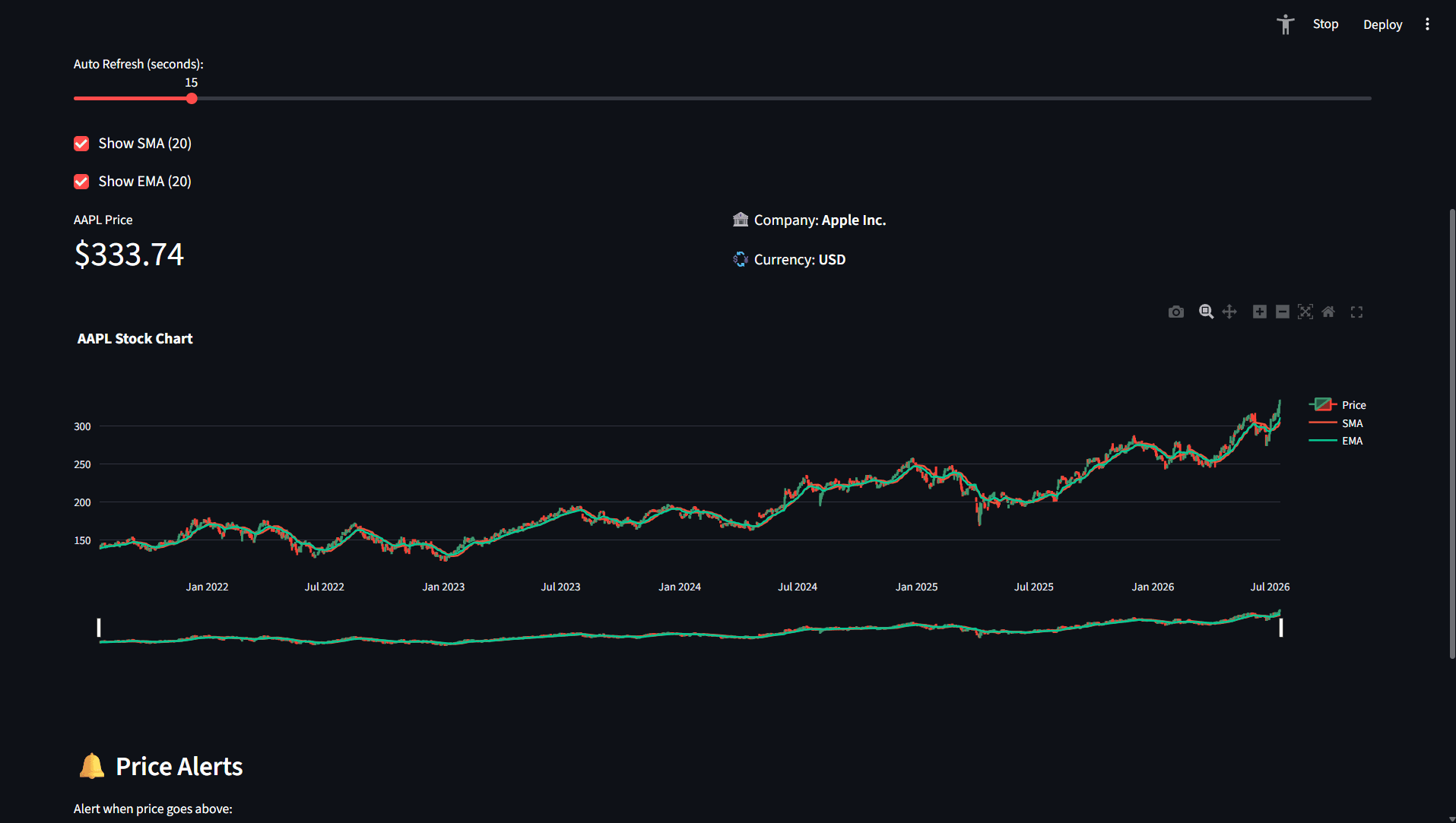Click the 150 y-axis label
1456x823 pixels.
coord(82,540)
